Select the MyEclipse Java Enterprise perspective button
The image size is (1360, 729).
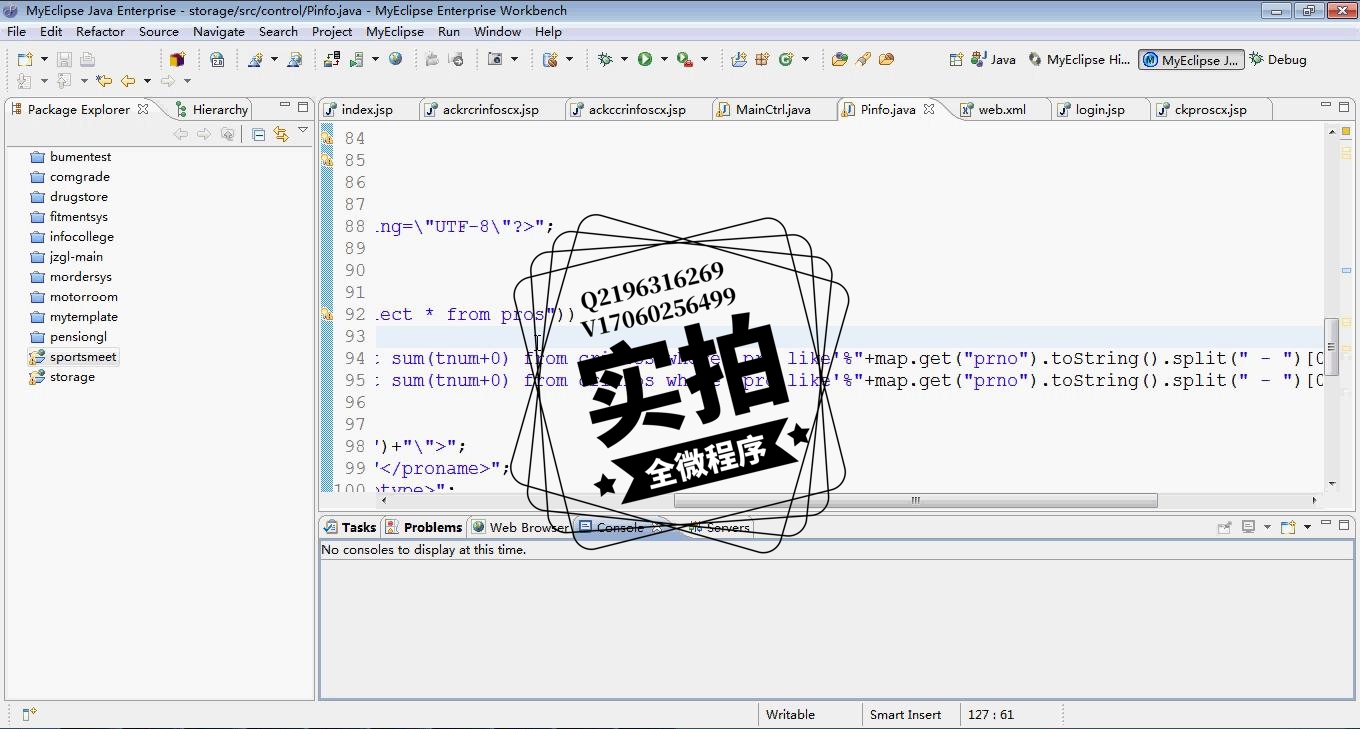click(1191, 60)
